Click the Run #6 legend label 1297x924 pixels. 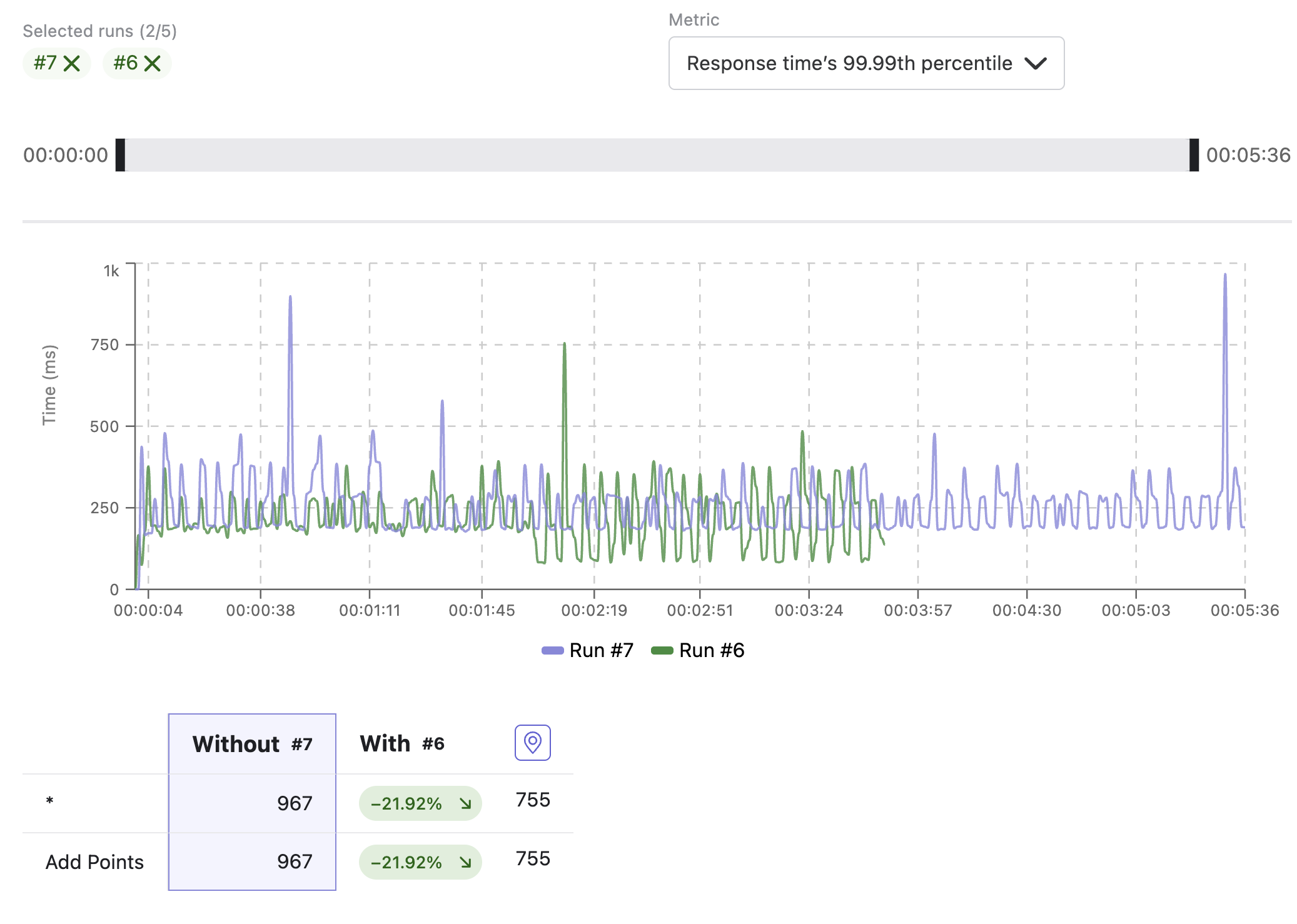coord(712,651)
